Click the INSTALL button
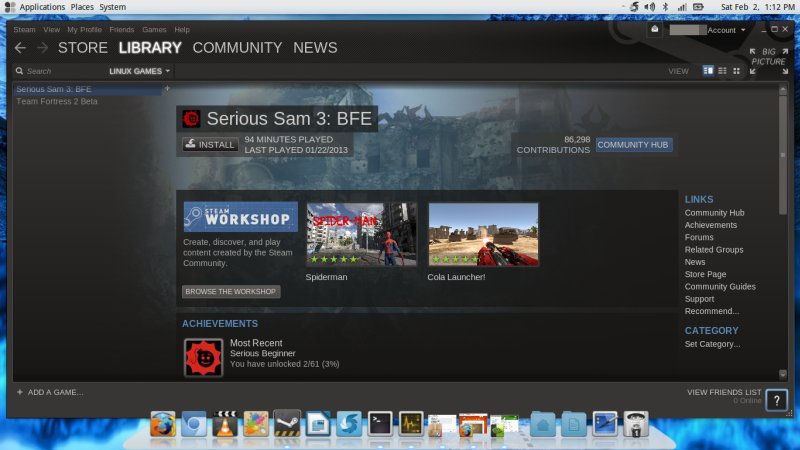The height and width of the screenshot is (450, 800). point(210,144)
